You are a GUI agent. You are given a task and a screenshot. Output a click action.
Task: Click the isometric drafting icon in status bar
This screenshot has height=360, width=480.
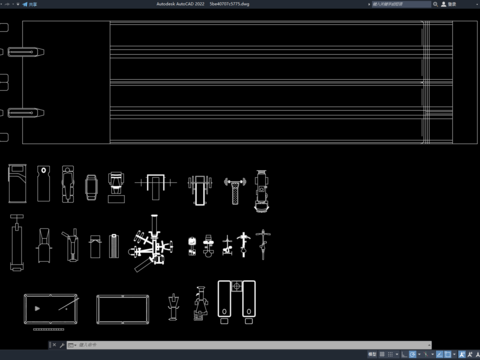[426, 354]
